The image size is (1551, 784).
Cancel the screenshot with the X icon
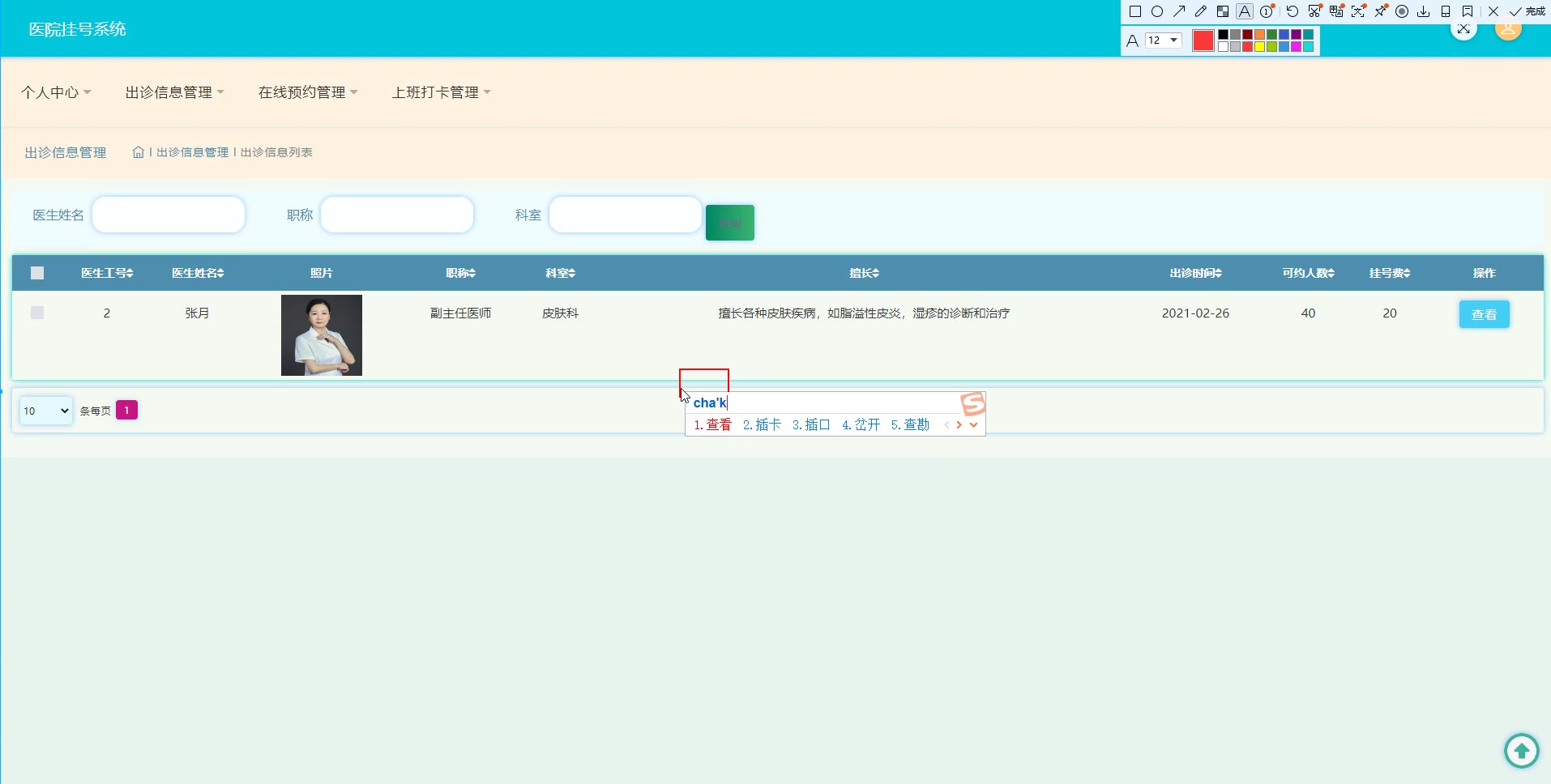point(1493,11)
